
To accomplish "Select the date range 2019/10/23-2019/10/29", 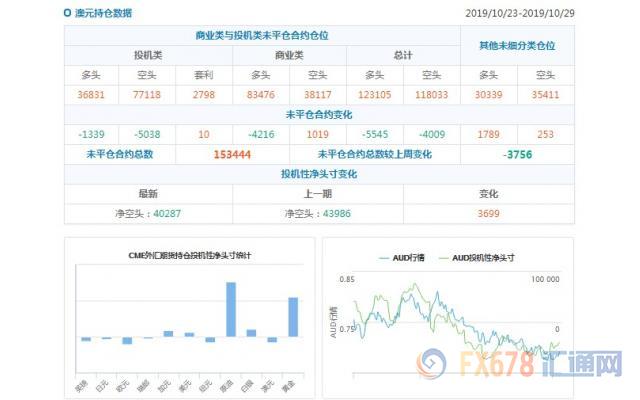I will 520,13.
